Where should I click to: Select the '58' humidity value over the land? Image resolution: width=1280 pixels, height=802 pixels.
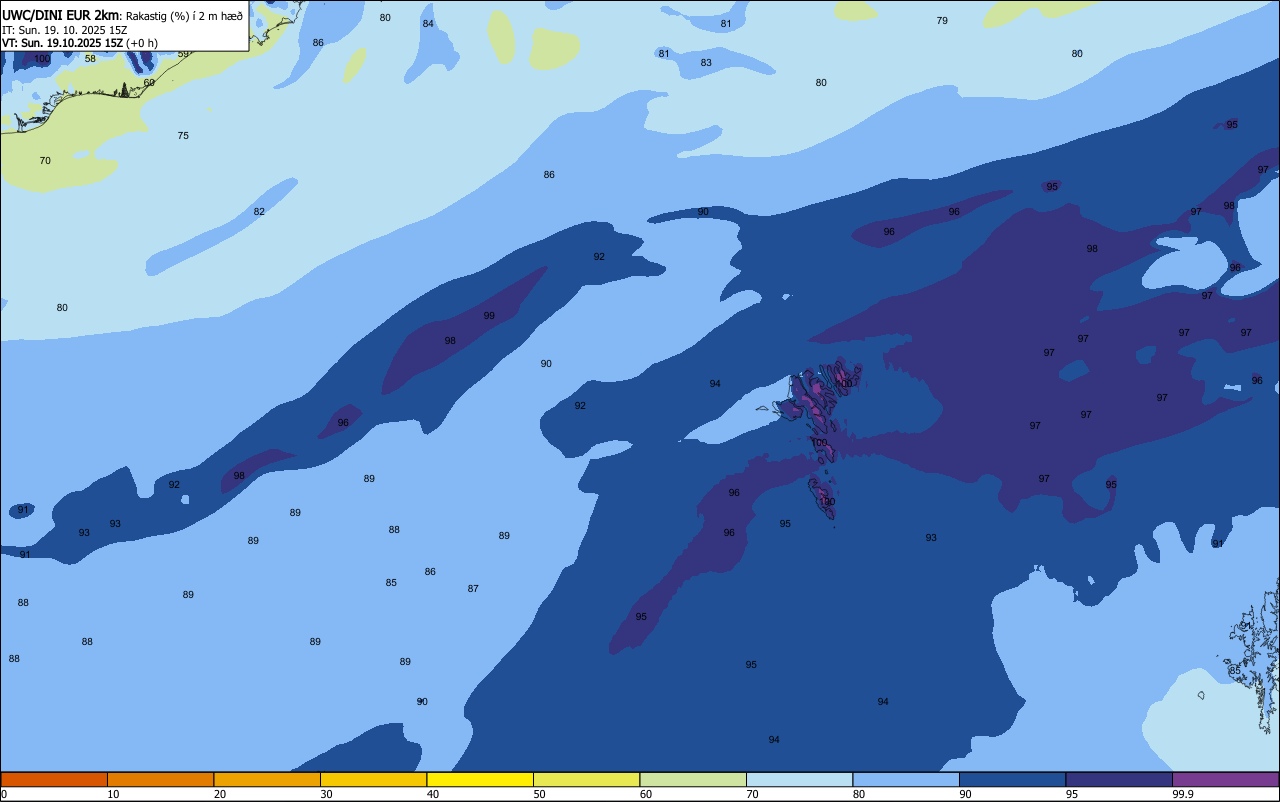pos(90,59)
